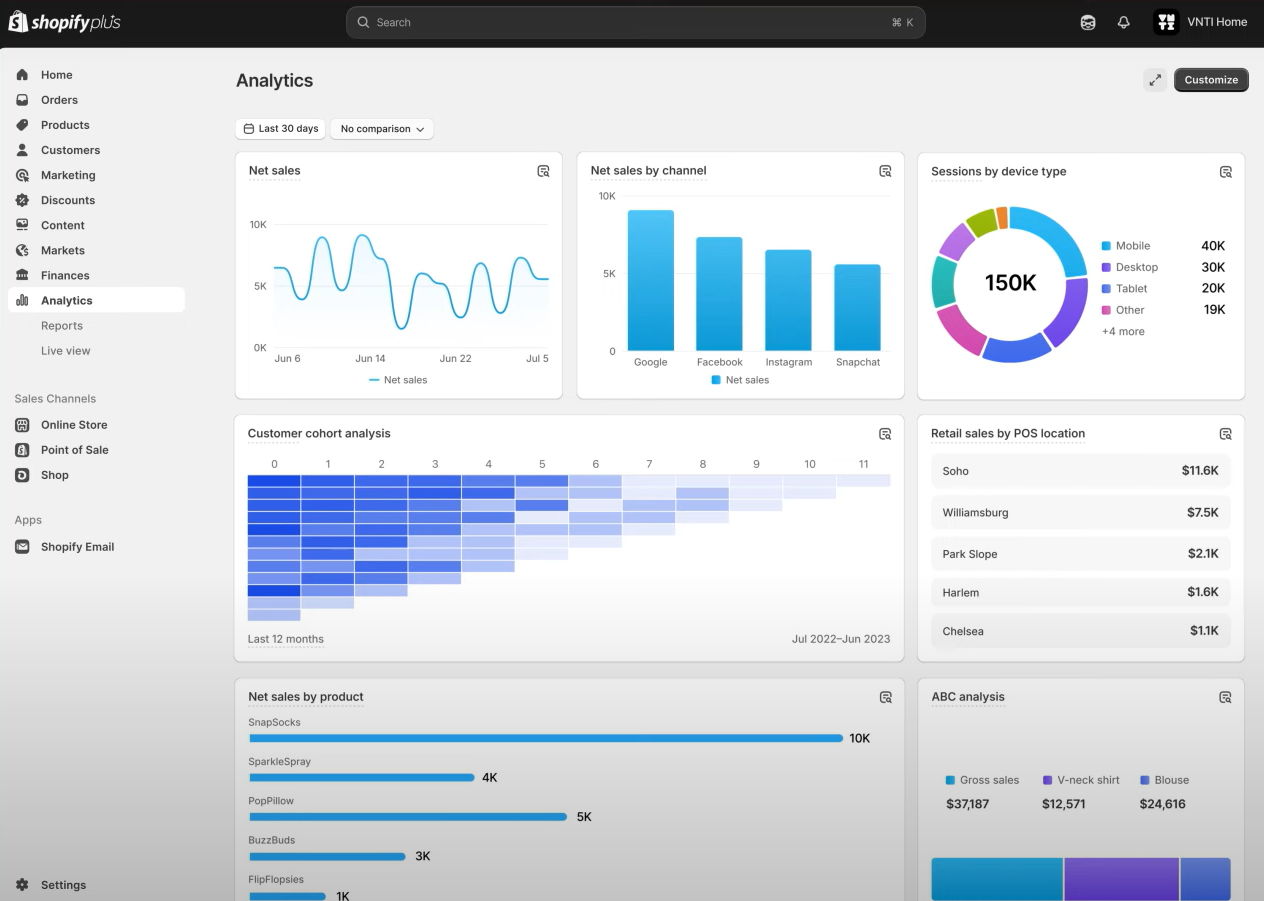Open report icon on Net sales by channel
Screen dimensions: 1264x901
click(x=885, y=171)
